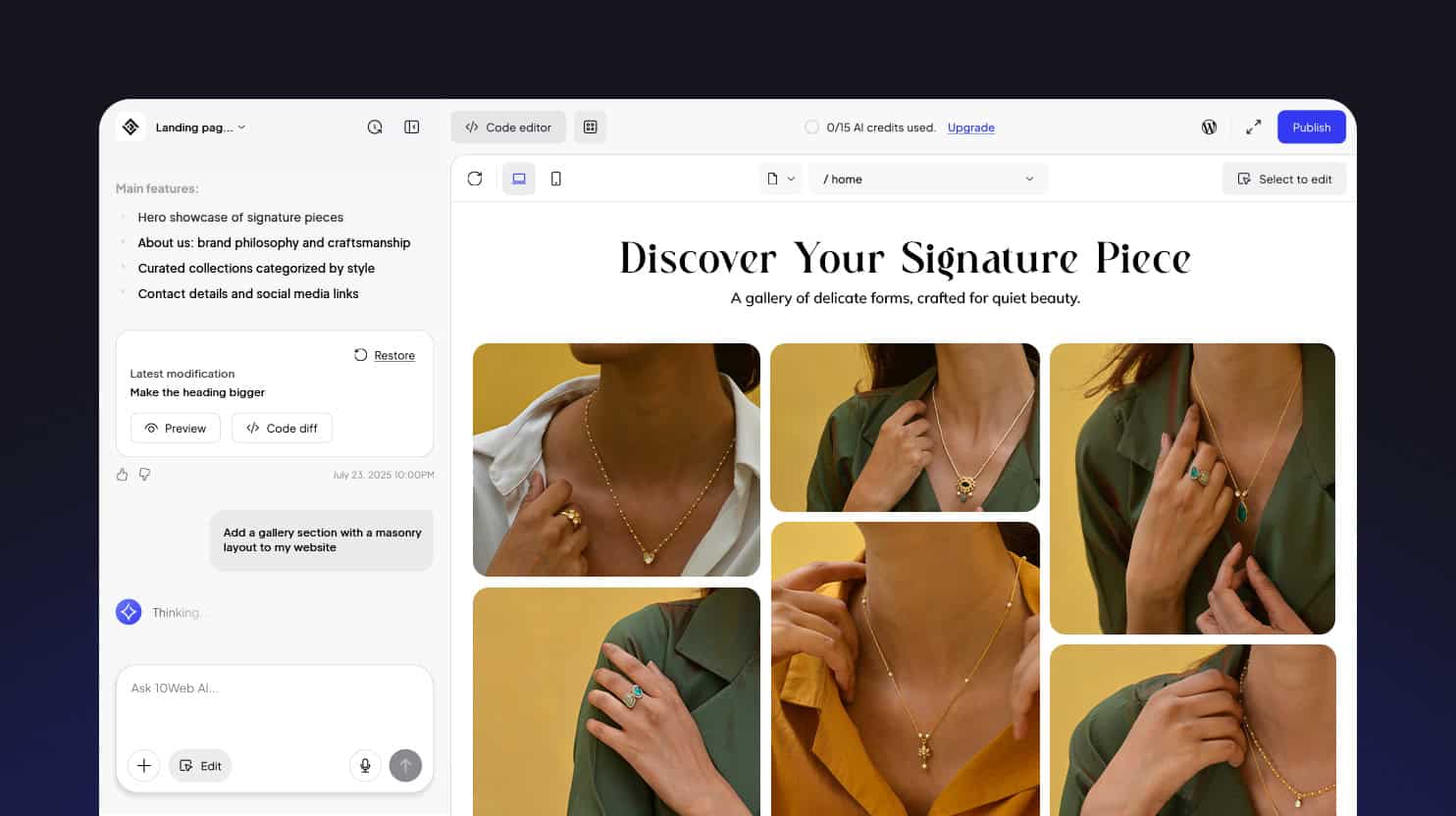Screen dimensions: 1456x816
Task: Give a thumbs down to the response
Action: tap(144, 475)
